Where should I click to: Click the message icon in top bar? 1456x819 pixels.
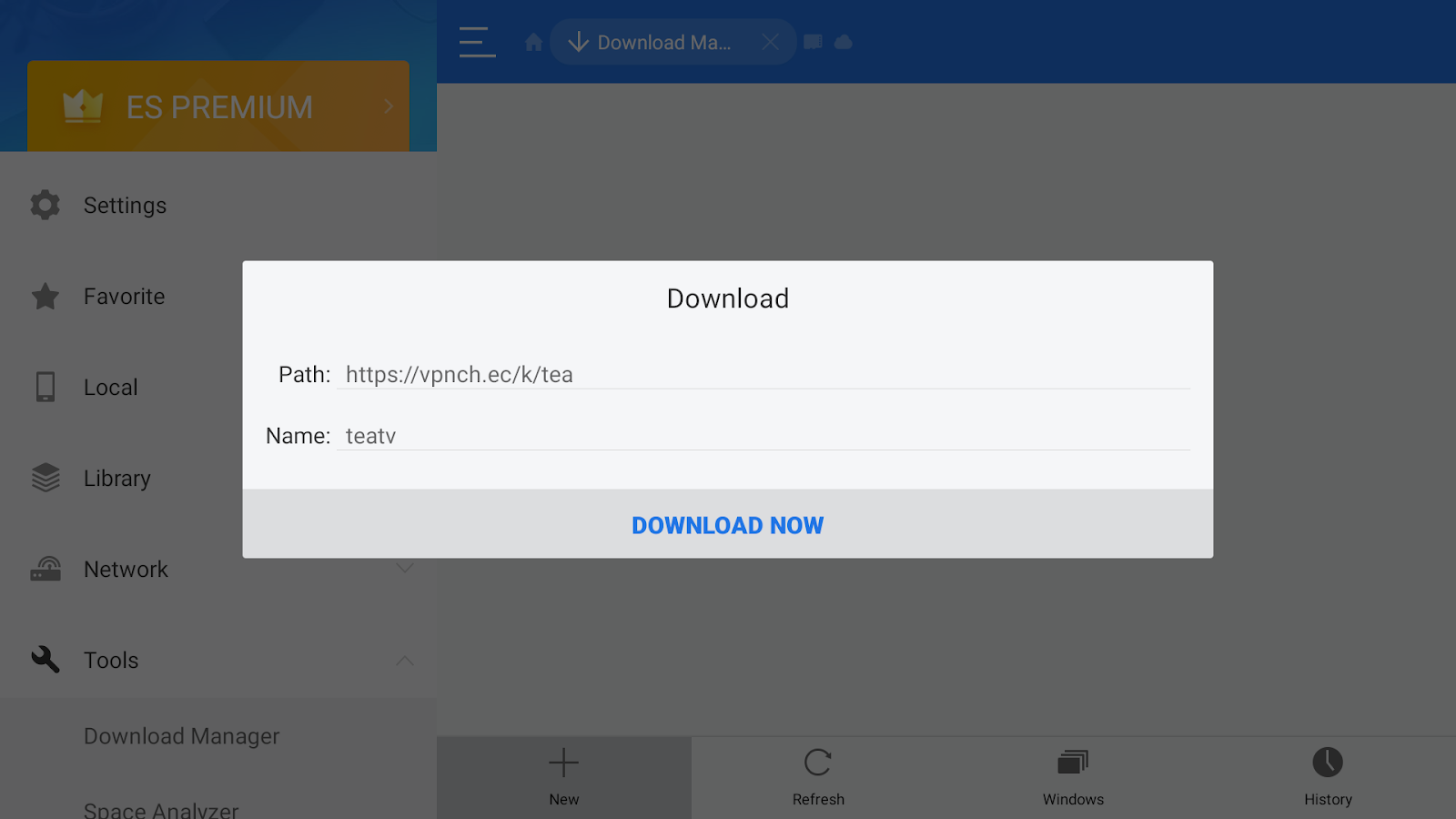coord(813,42)
